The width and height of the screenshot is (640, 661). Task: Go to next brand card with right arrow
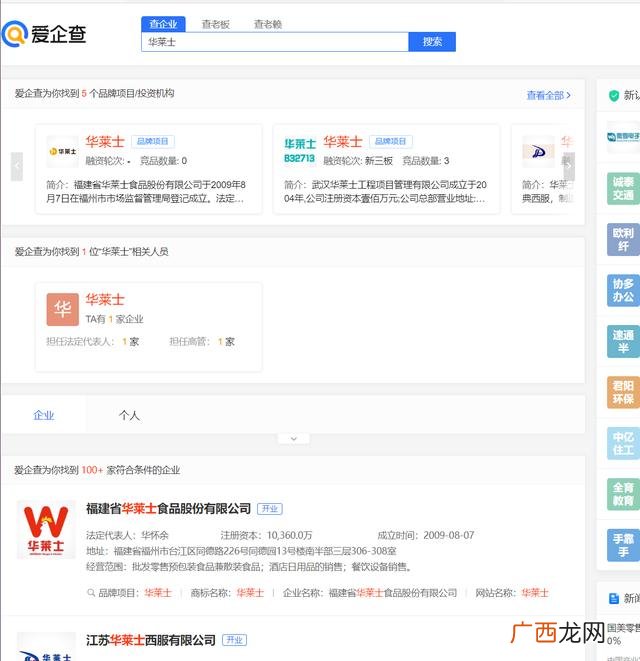coord(569,166)
